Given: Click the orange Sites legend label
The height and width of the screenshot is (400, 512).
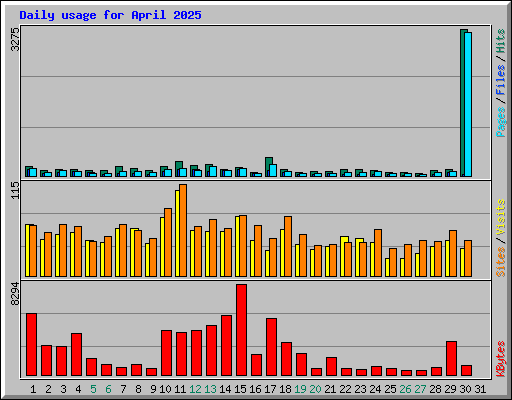Looking at the screenshot, I should (500, 262).
